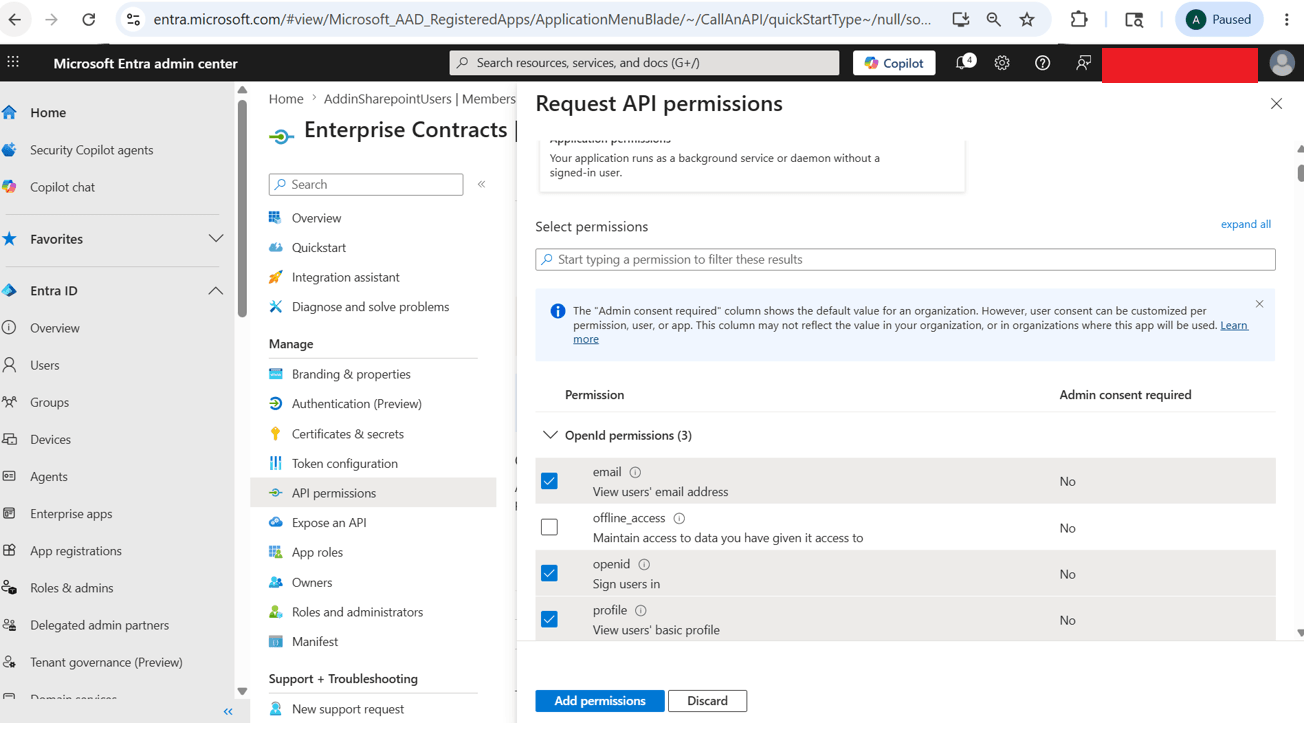The image size is (1311, 732).
Task: Click Token configuration bars icon
Action: (277, 464)
